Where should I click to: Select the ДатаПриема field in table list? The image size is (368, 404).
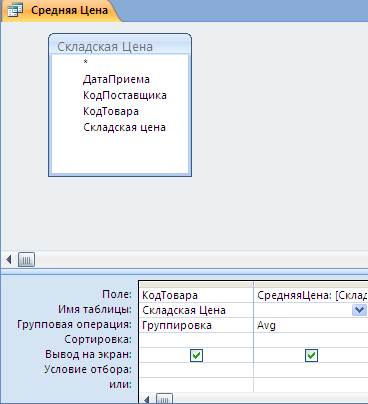116,79
